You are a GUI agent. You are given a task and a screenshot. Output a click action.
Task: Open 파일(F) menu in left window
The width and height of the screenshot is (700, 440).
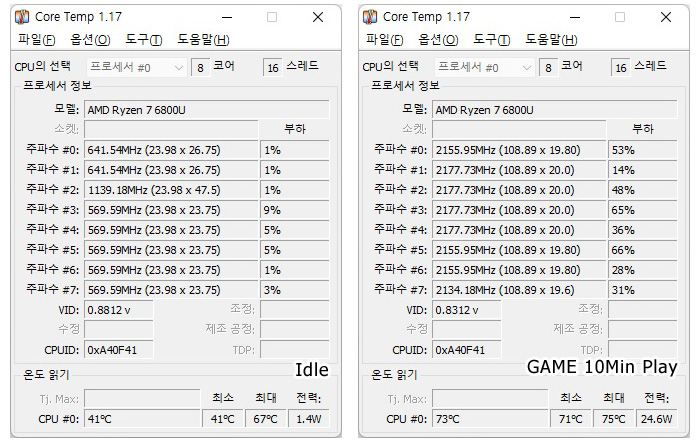(x=37, y=40)
